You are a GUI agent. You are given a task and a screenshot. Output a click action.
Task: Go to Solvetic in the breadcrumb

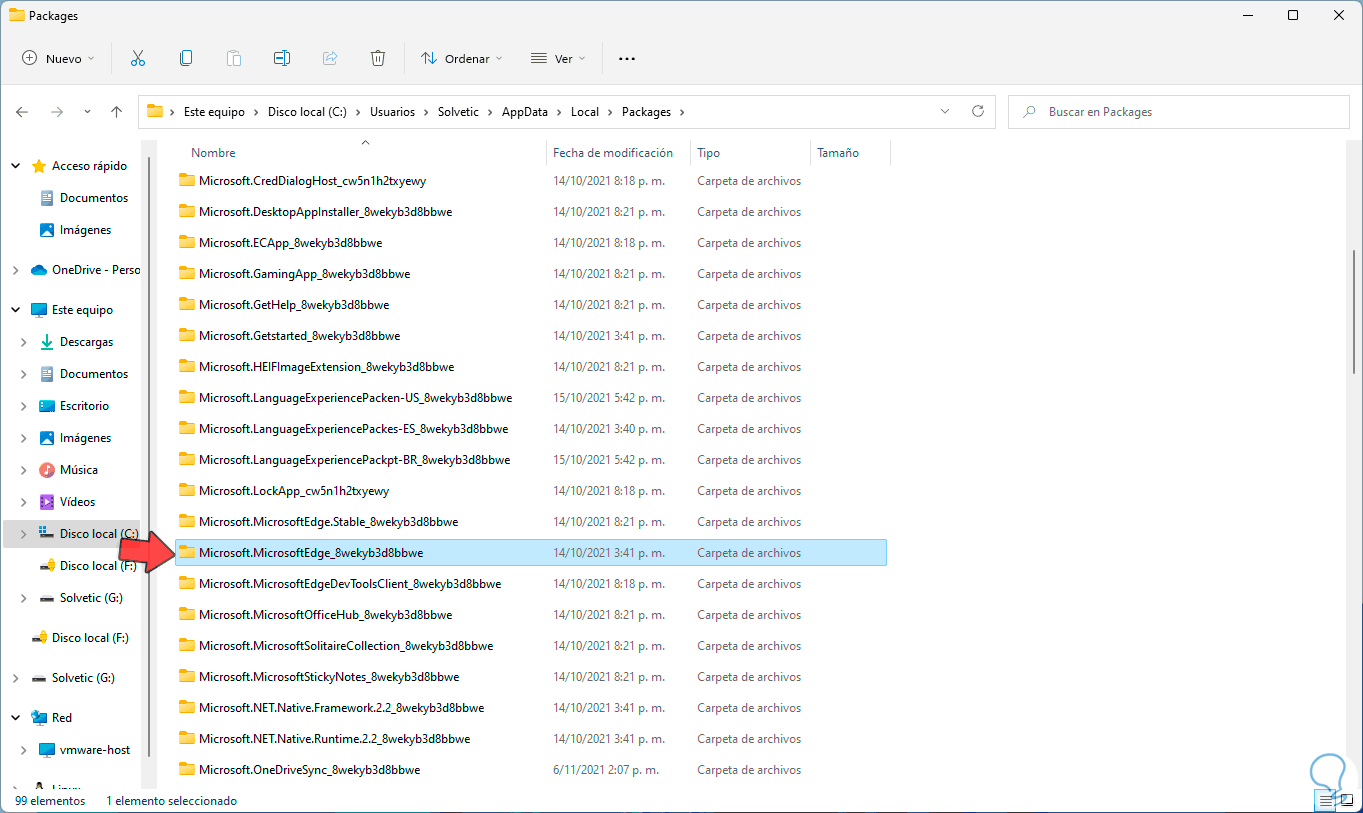(x=459, y=112)
